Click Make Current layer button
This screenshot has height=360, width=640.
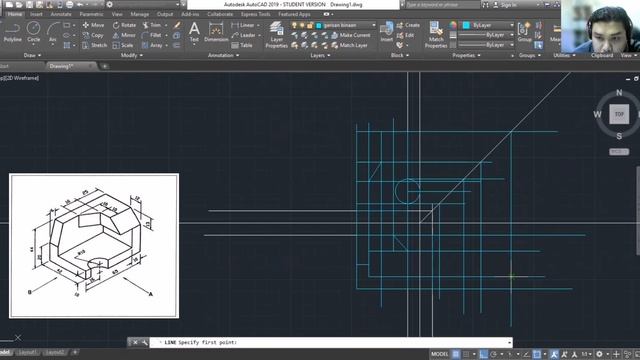(351, 35)
